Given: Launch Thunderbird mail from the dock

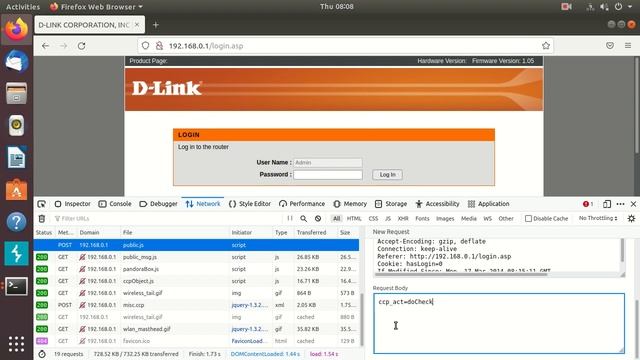Looking at the screenshot, I should click(x=16, y=61).
